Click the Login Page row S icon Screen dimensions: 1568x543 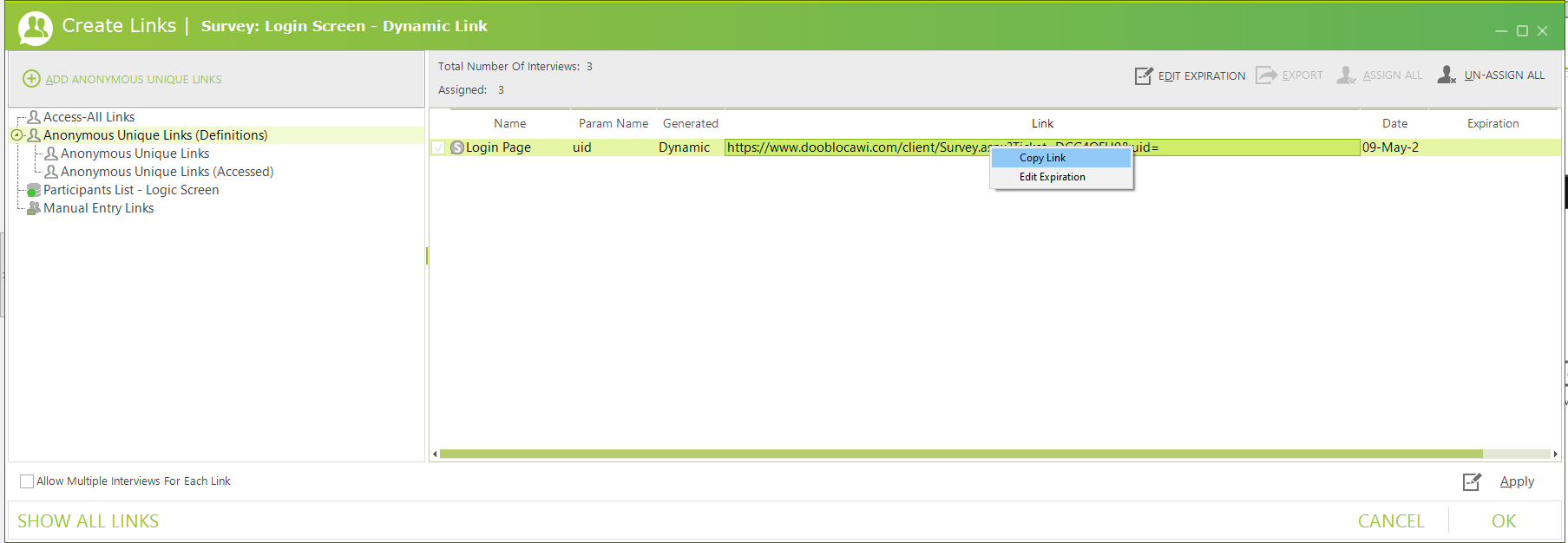[x=457, y=147]
